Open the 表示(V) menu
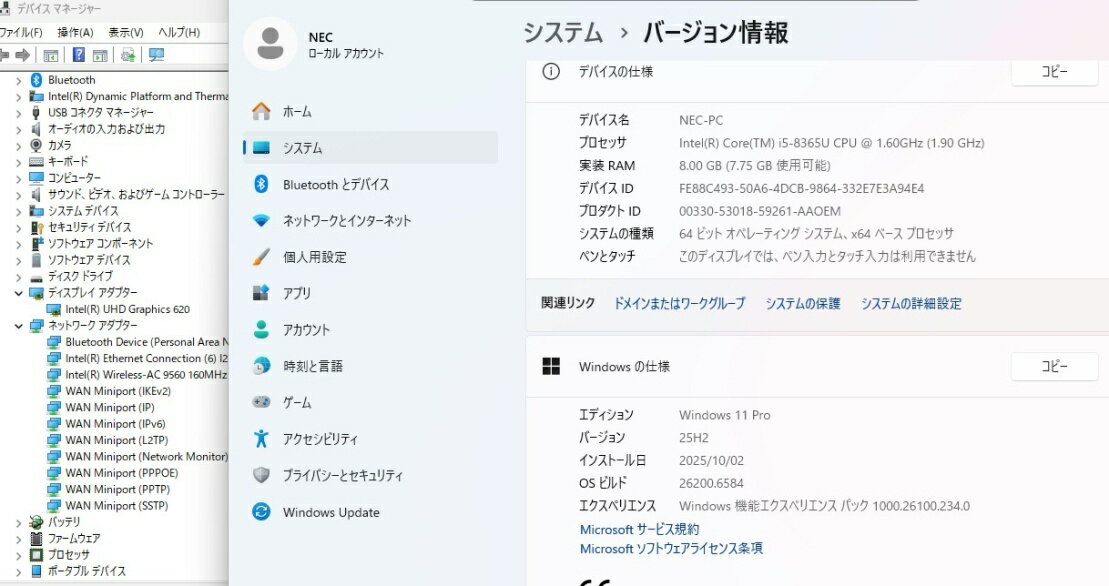 tap(126, 32)
